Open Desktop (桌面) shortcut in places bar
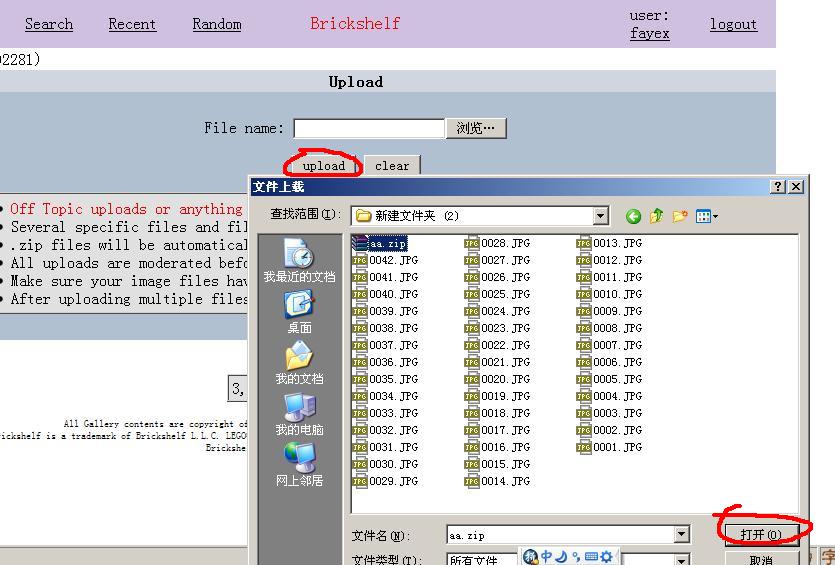The height and width of the screenshot is (565, 835). (x=299, y=312)
